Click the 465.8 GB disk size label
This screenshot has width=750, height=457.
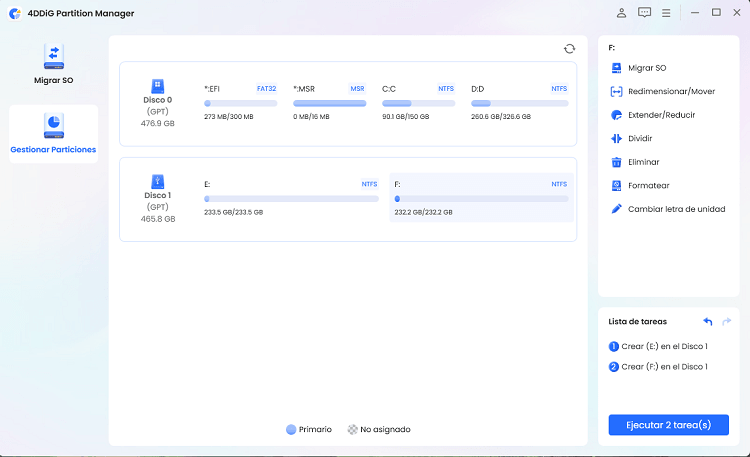tap(158, 219)
